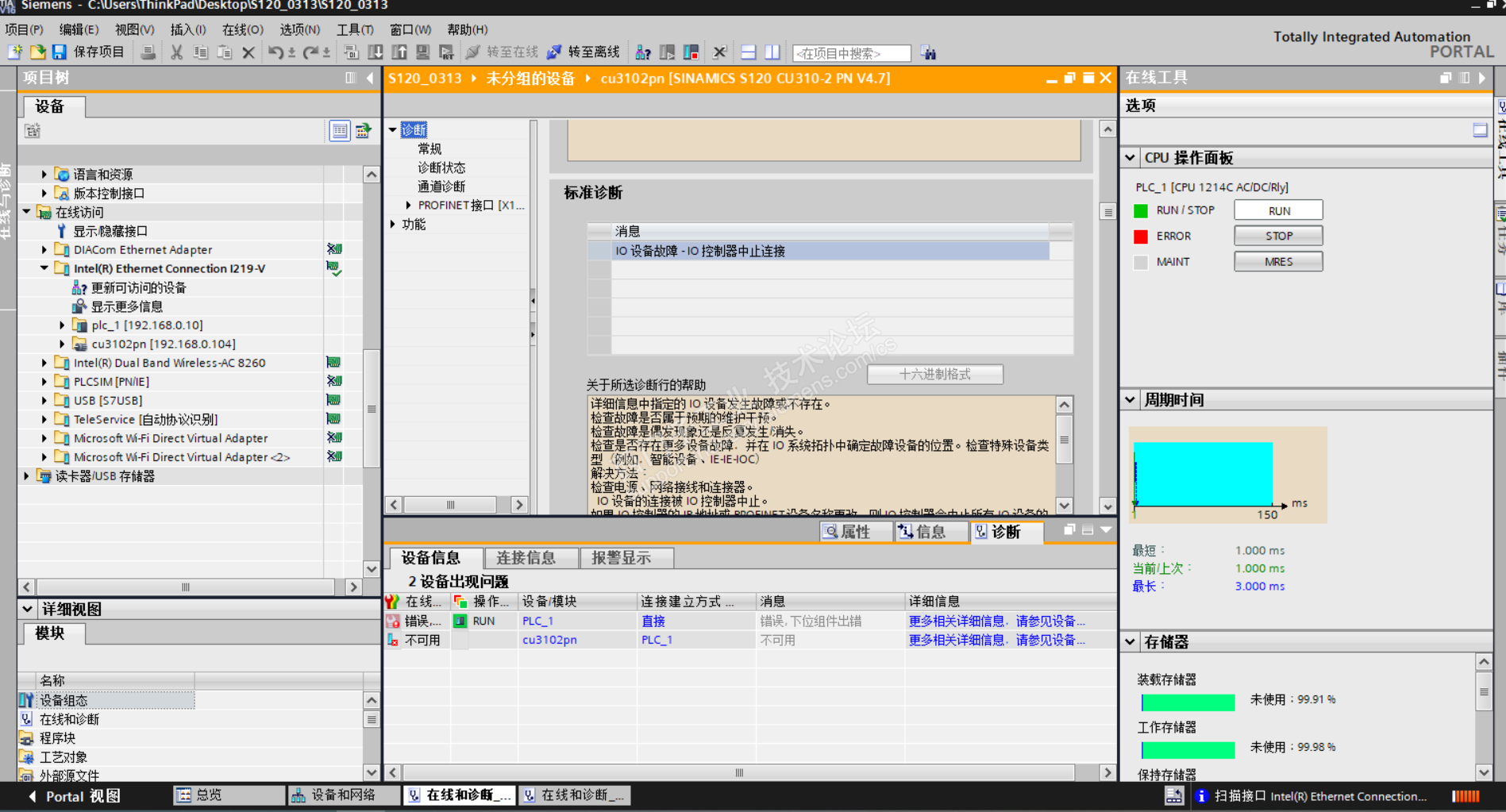
Task: Select 诊断状态 in diagnostics navigation
Action: (x=441, y=167)
